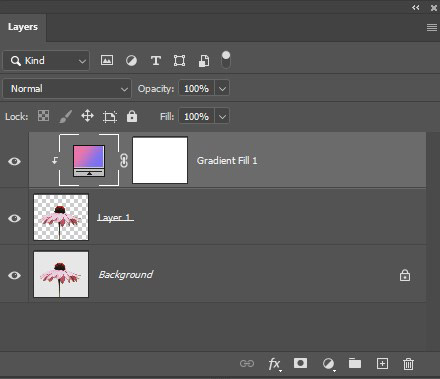The image size is (440, 379).
Task: Prevent auto-nesting into artboards lock icon
Action: [110, 116]
